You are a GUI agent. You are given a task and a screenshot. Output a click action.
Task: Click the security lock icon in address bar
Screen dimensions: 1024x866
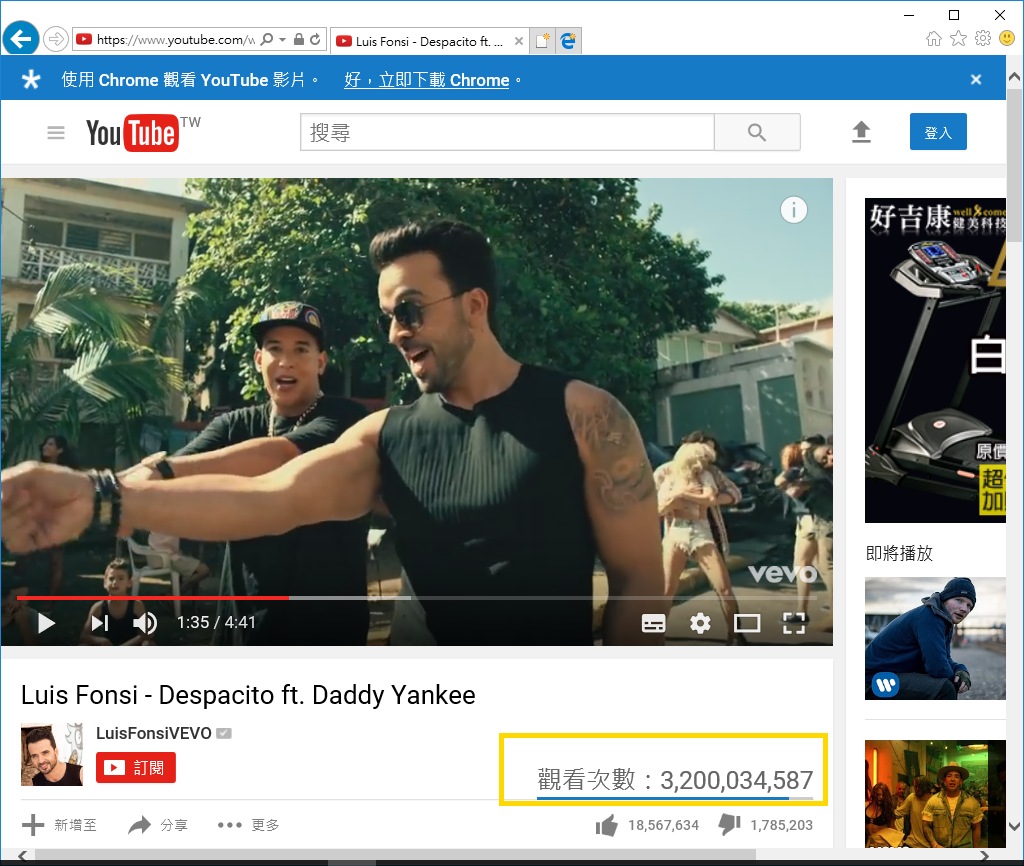pos(299,40)
